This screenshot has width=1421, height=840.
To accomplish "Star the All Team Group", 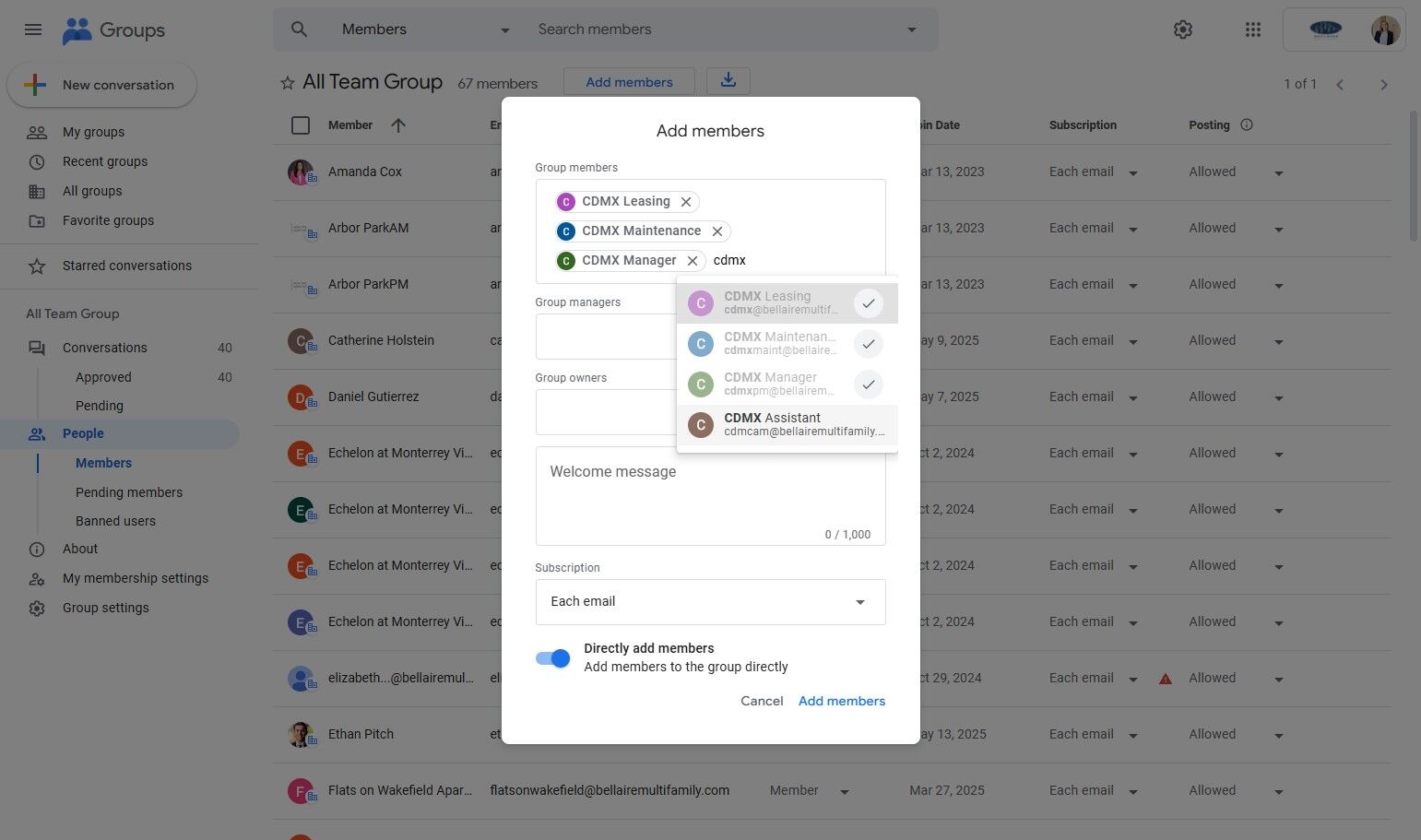I will pos(288,83).
